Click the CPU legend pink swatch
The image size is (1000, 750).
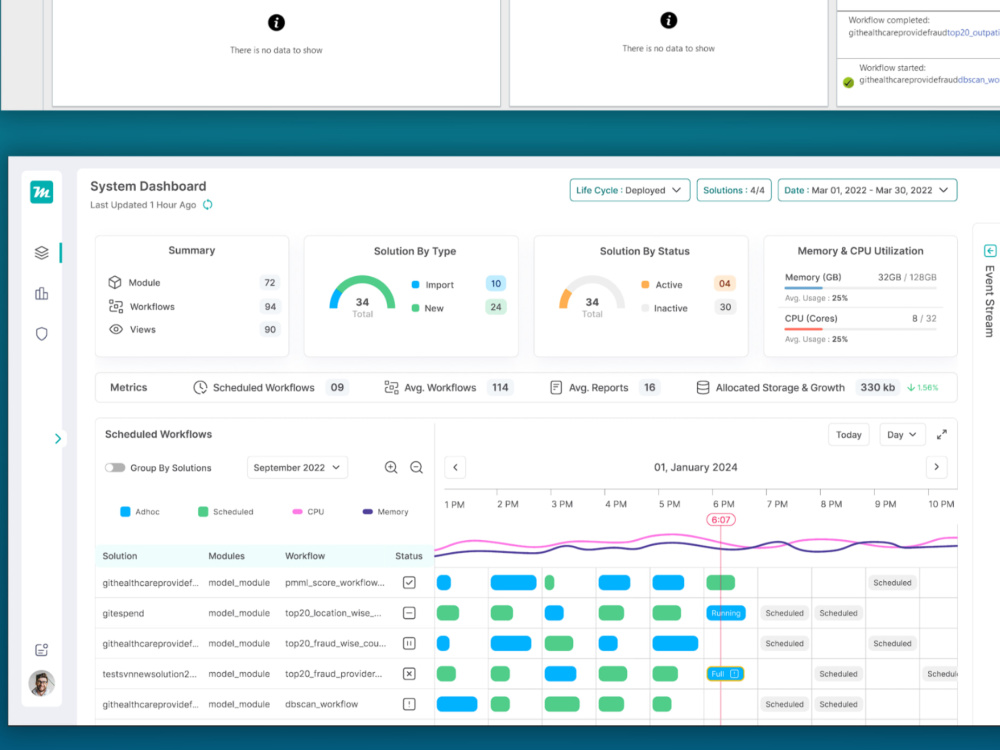pyautogui.click(x=297, y=511)
